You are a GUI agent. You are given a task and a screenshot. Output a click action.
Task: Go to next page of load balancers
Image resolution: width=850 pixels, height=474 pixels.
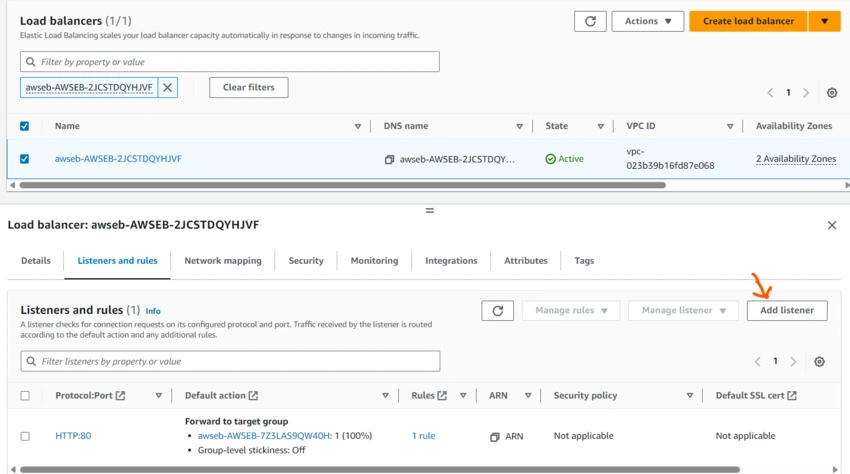(x=806, y=93)
